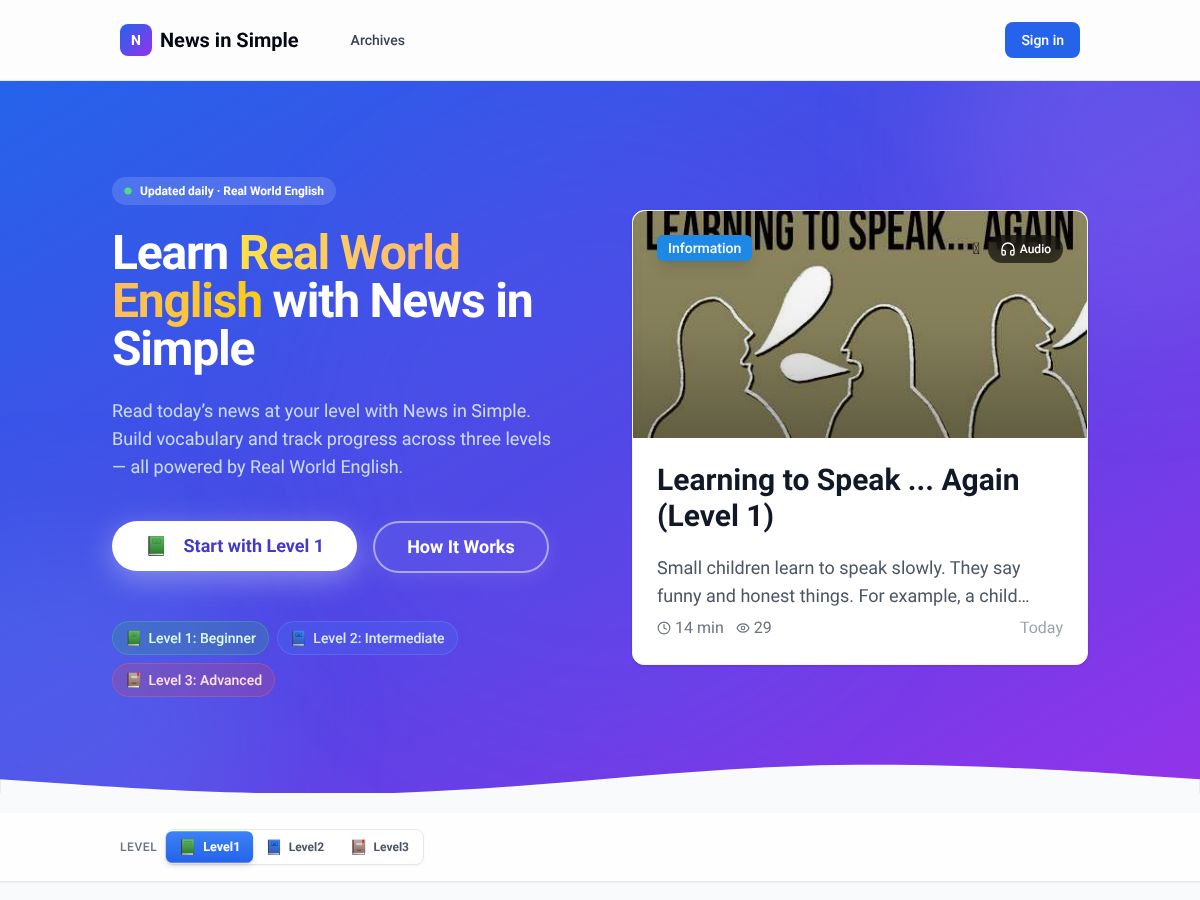The width and height of the screenshot is (1200, 900).
Task: Switch level filter to Level2
Action: (295, 847)
